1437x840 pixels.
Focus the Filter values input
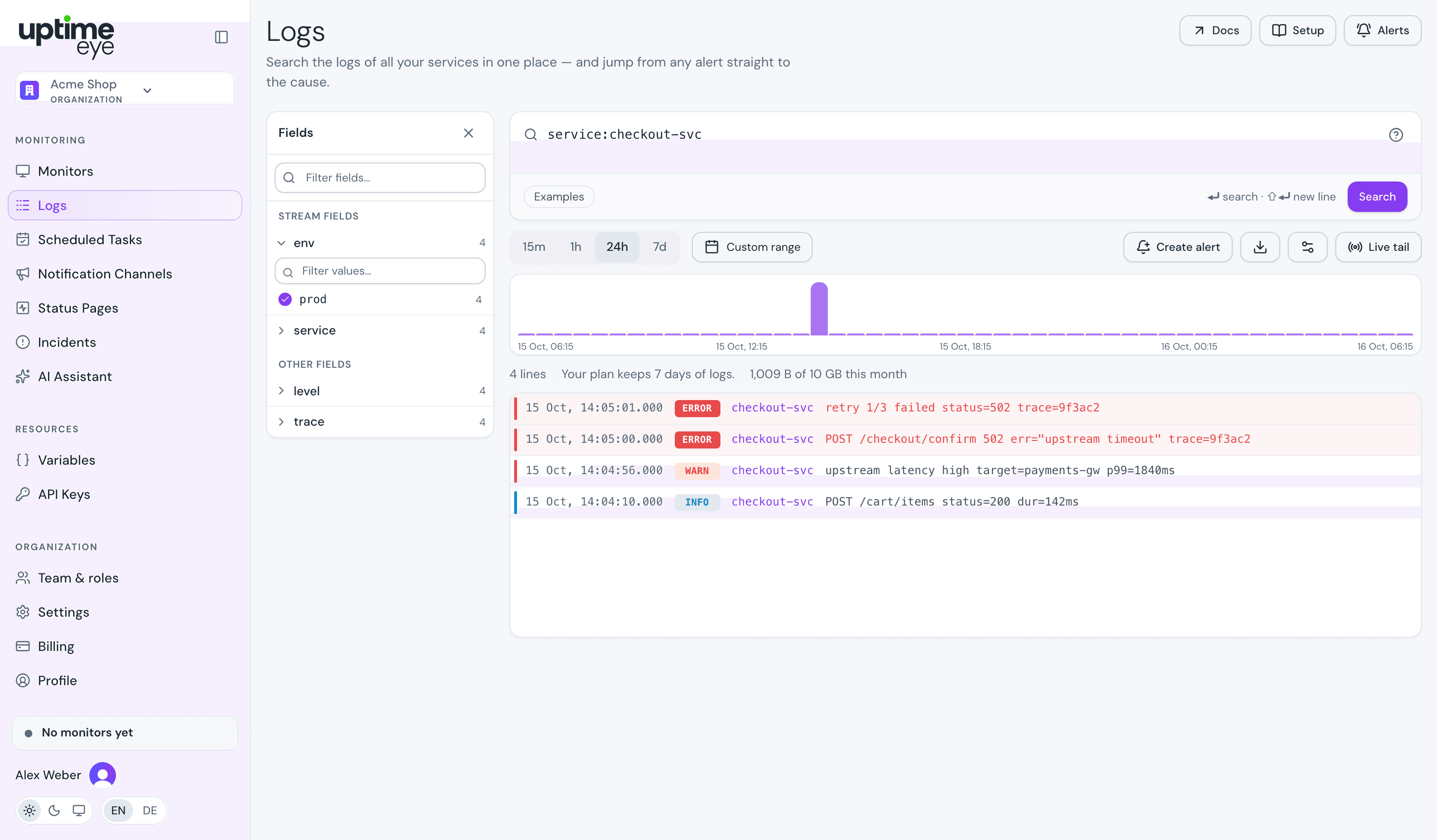pos(380,271)
